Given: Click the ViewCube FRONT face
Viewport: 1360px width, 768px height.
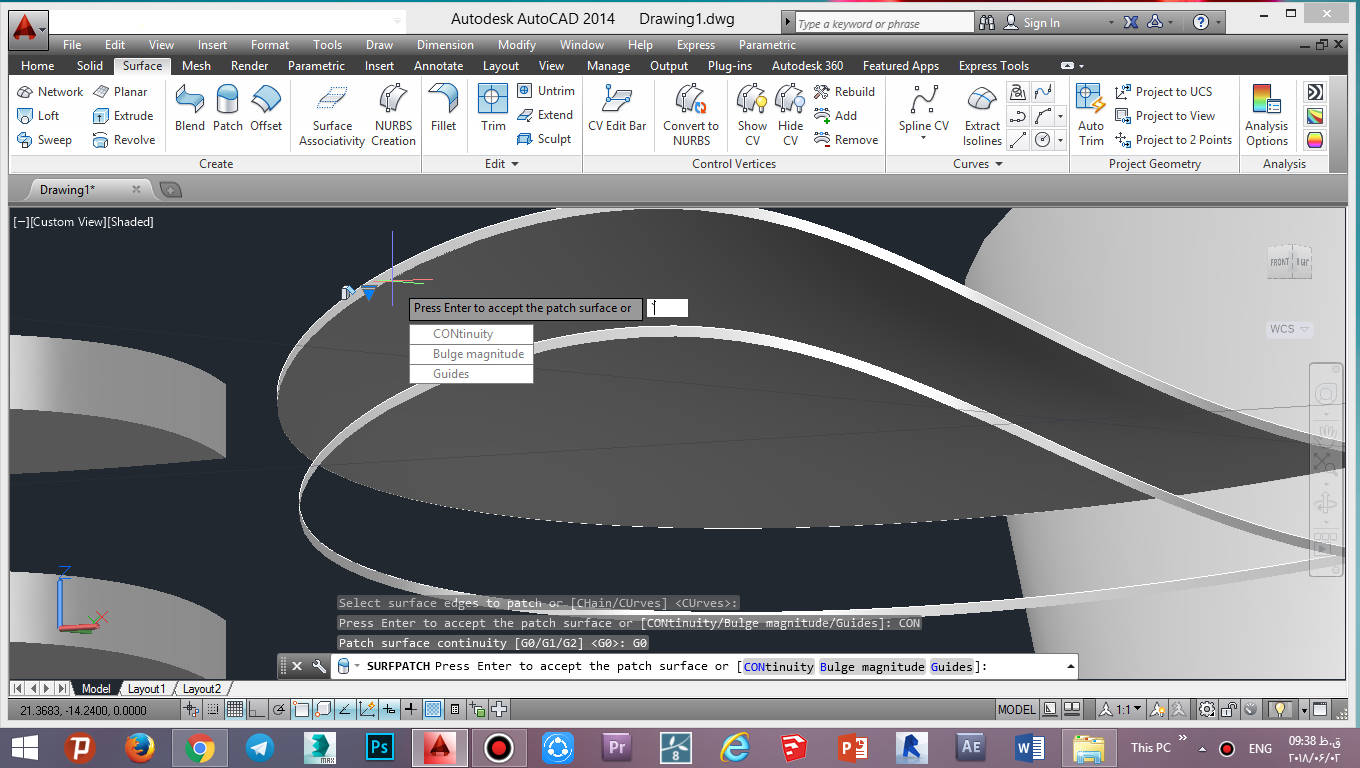Looking at the screenshot, I should click(x=1279, y=262).
